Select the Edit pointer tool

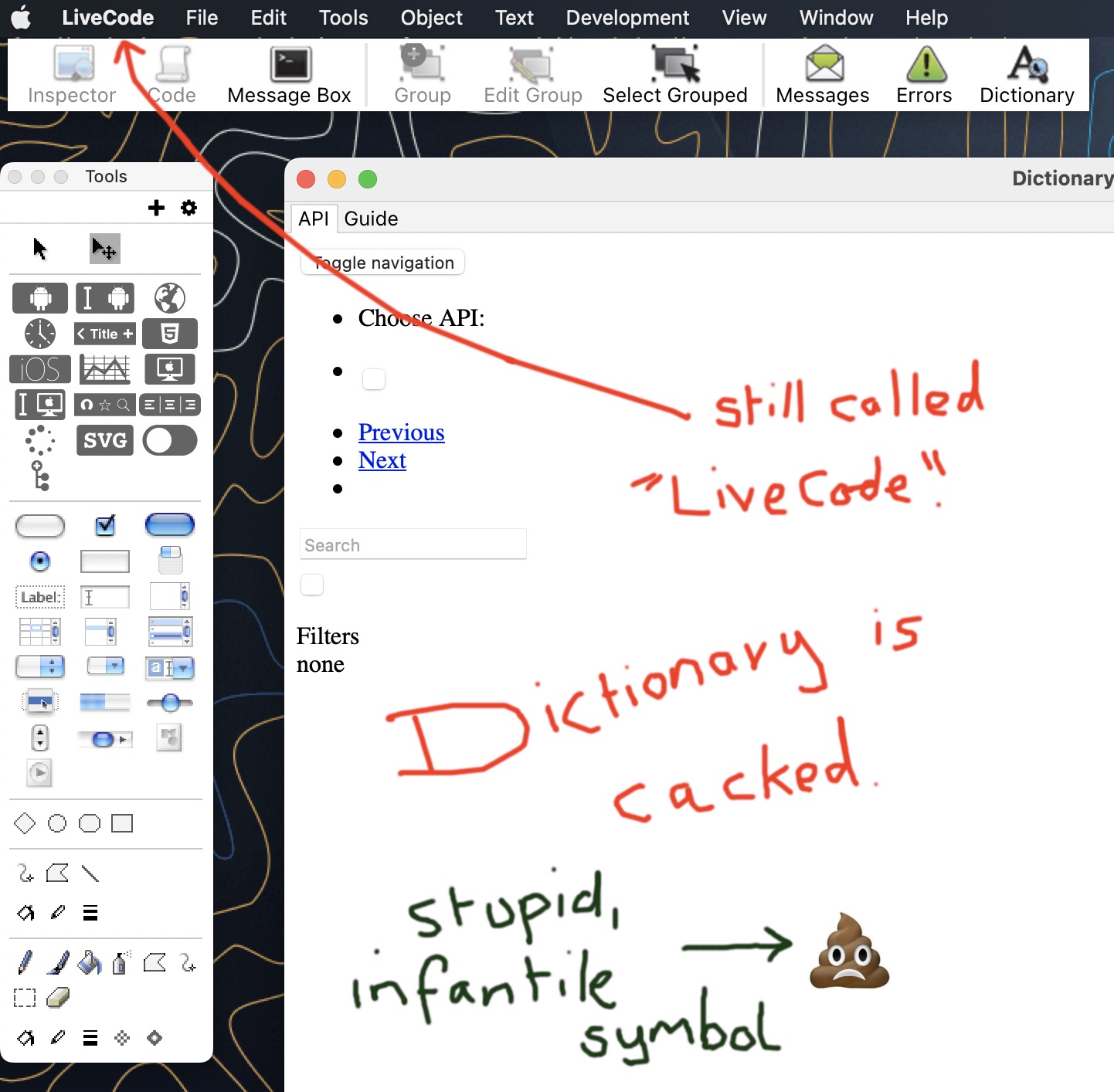coord(104,249)
